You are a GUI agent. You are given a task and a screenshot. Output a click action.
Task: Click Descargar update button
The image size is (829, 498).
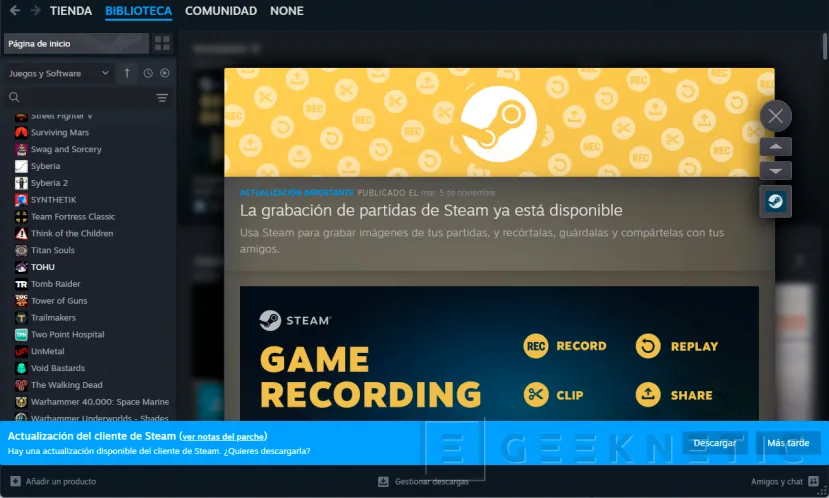714,443
